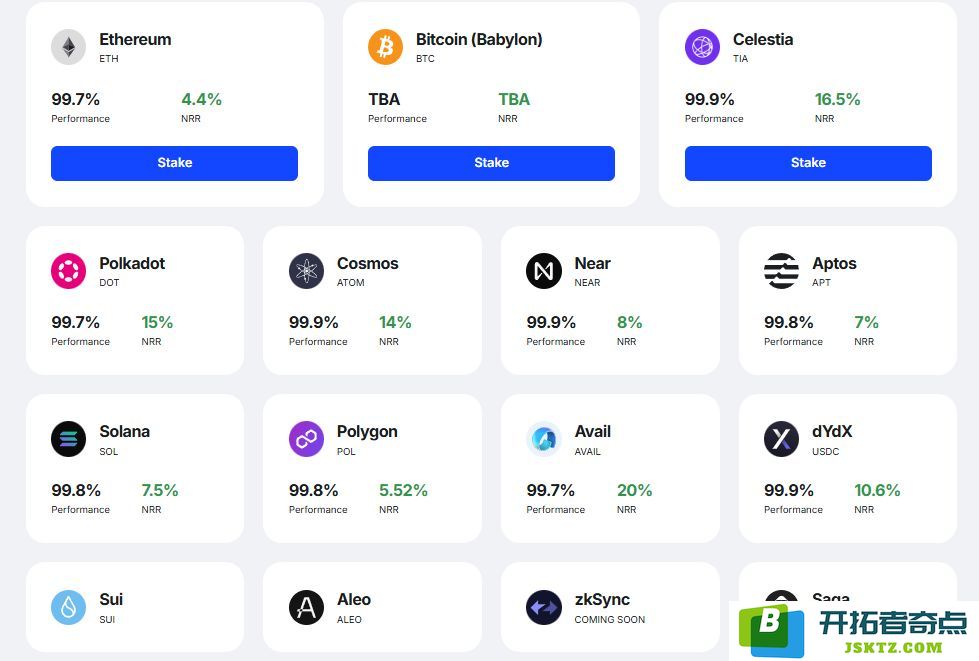
Task: Click the blue Sui droplet icon
Action: [69, 607]
